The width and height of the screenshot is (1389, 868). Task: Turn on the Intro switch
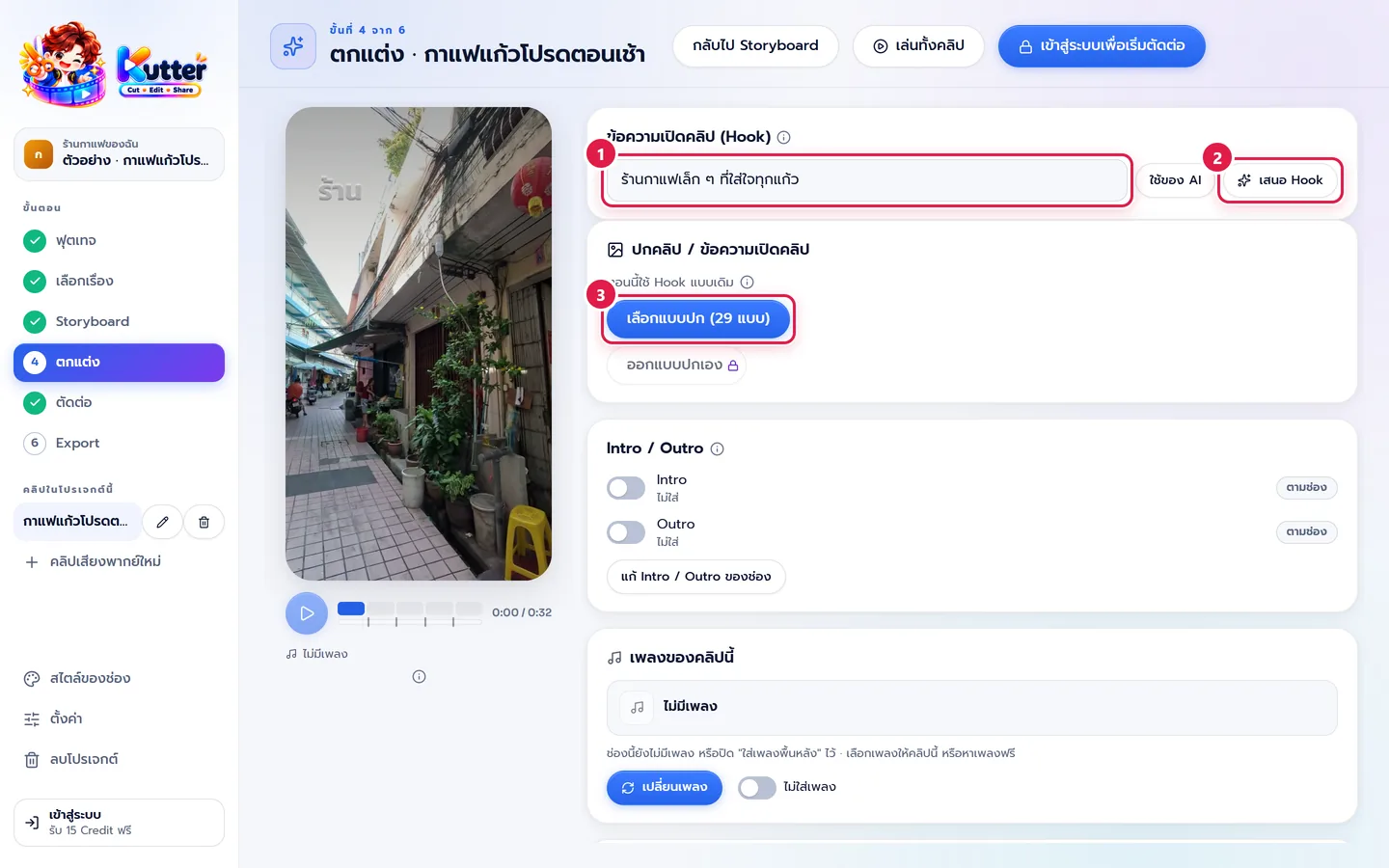626,488
